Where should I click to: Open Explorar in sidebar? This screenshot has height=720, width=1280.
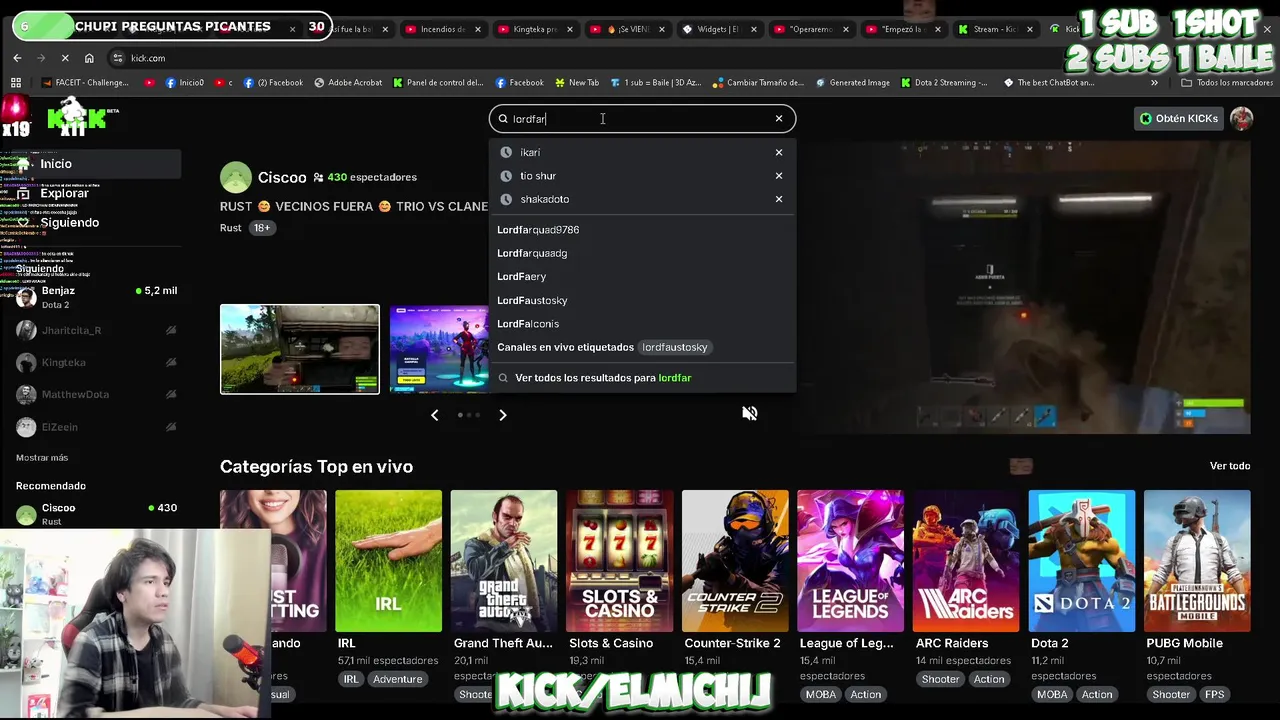tap(64, 194)
